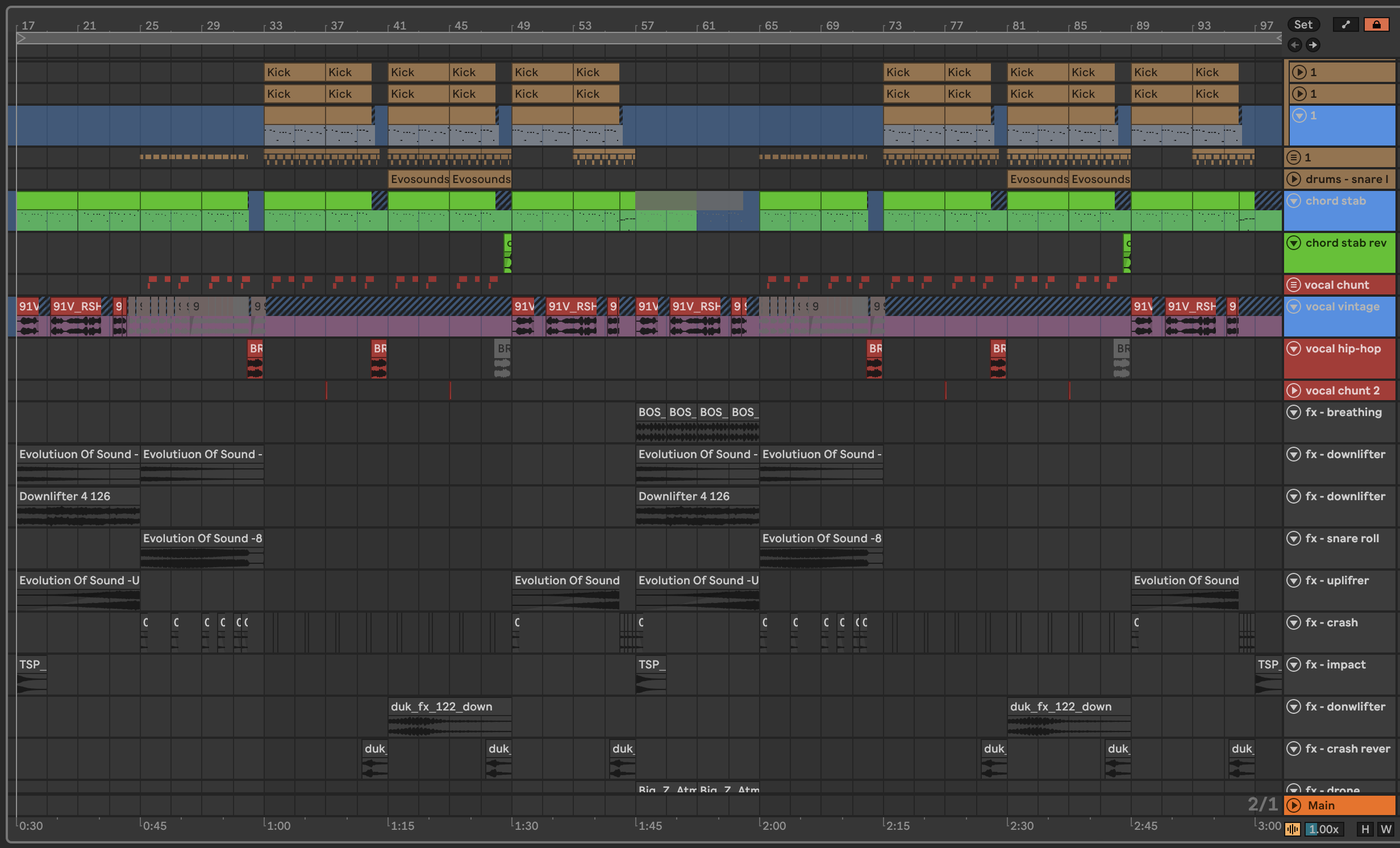Select the Main track header name

coord(1321,805)
